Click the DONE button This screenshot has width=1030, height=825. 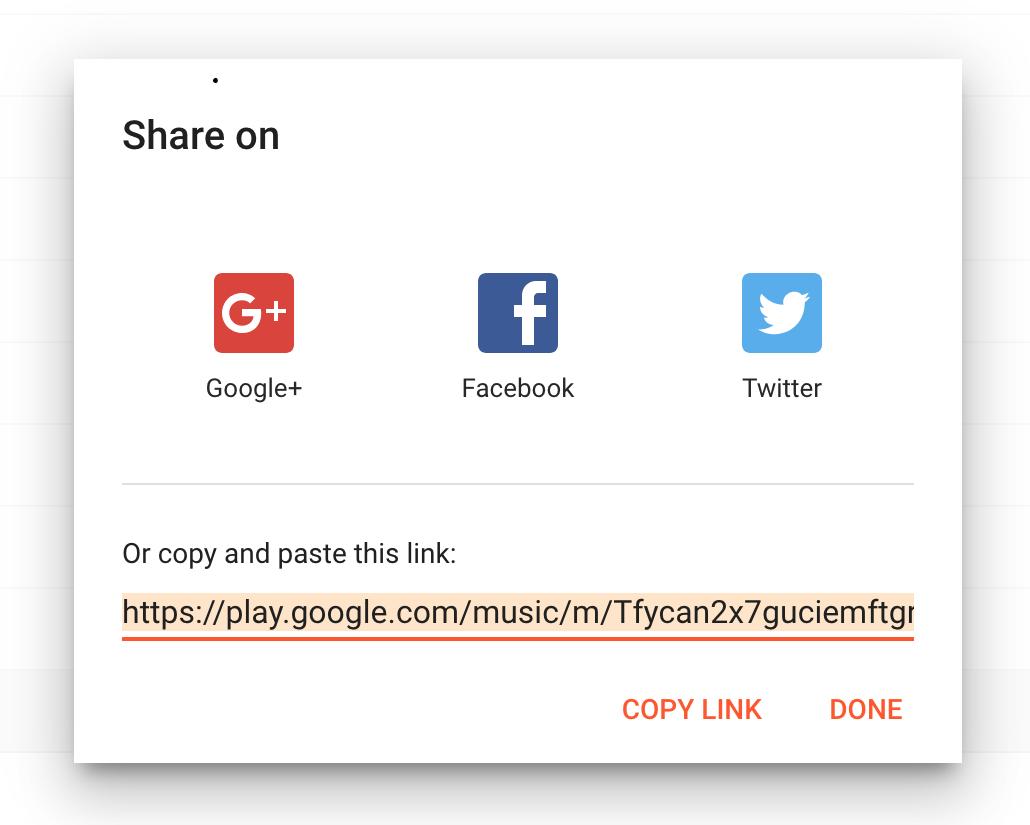tap(866, 709)
